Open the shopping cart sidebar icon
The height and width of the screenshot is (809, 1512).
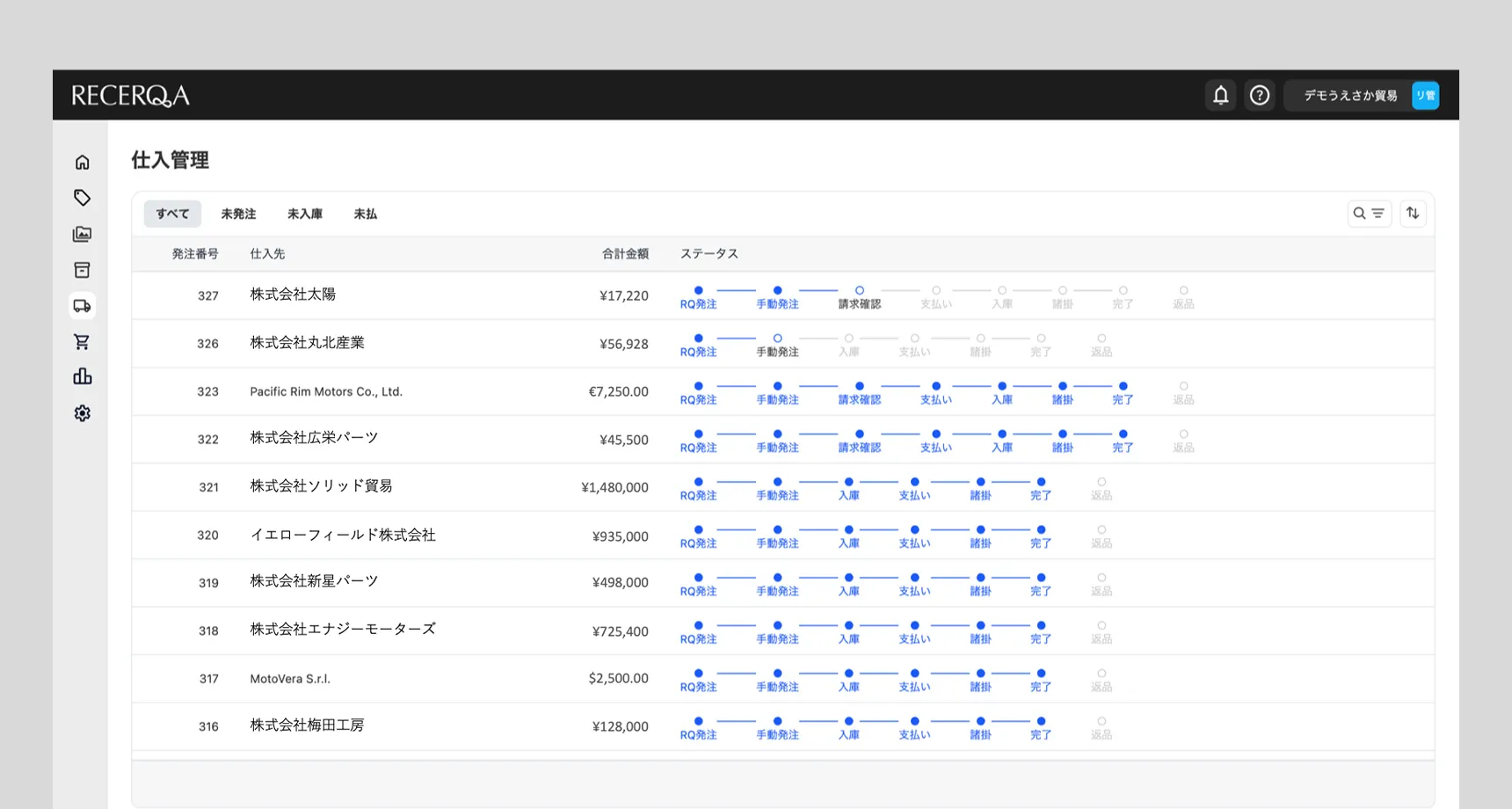(82, 342)
